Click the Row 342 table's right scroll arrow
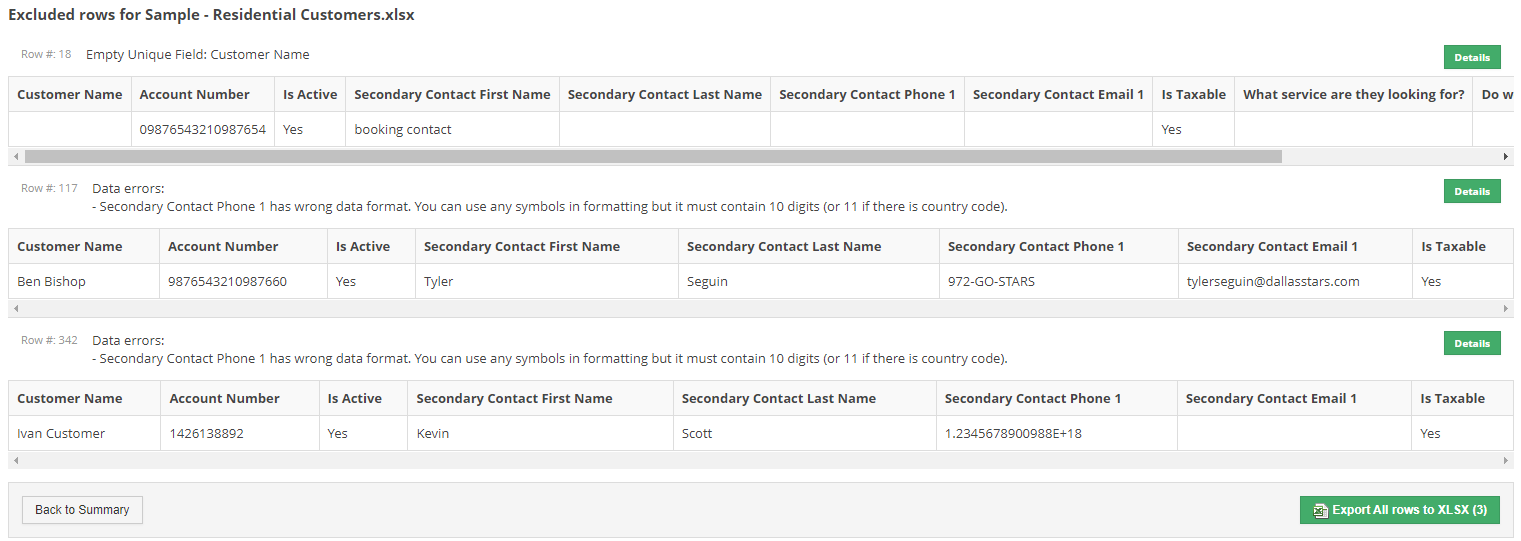 click(1506, 460)
